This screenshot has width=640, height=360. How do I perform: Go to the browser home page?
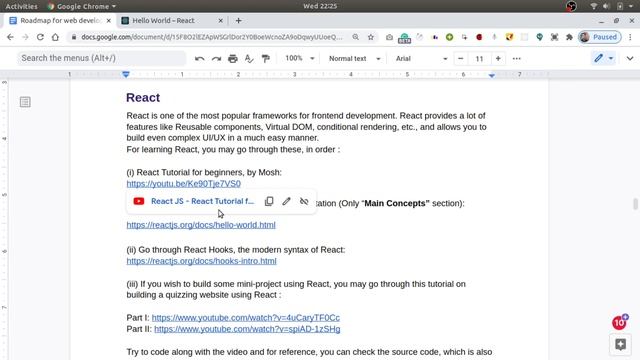point(55,37)
